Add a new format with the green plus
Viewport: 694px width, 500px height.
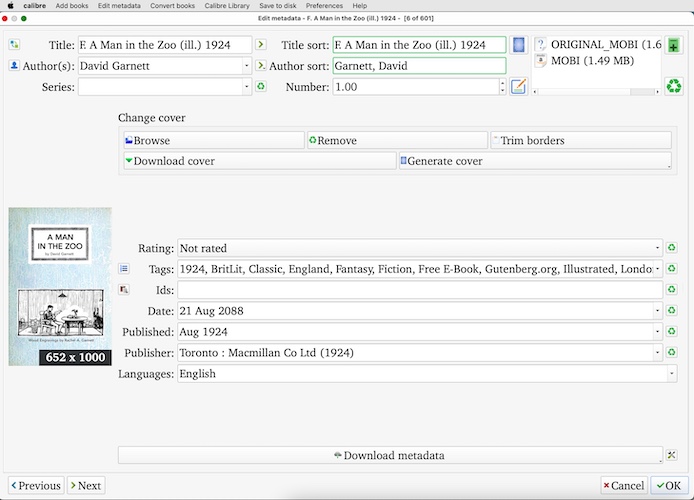click(x=673, y=45)
